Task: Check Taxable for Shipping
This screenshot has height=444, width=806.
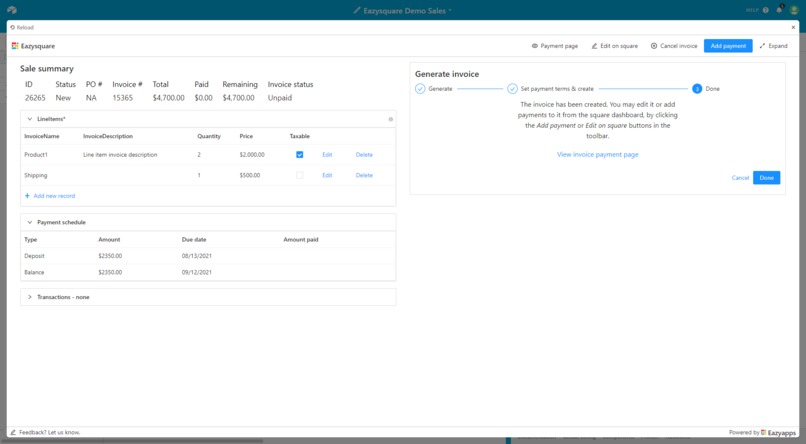Action: pyautogui.click(x=300, y=175)
